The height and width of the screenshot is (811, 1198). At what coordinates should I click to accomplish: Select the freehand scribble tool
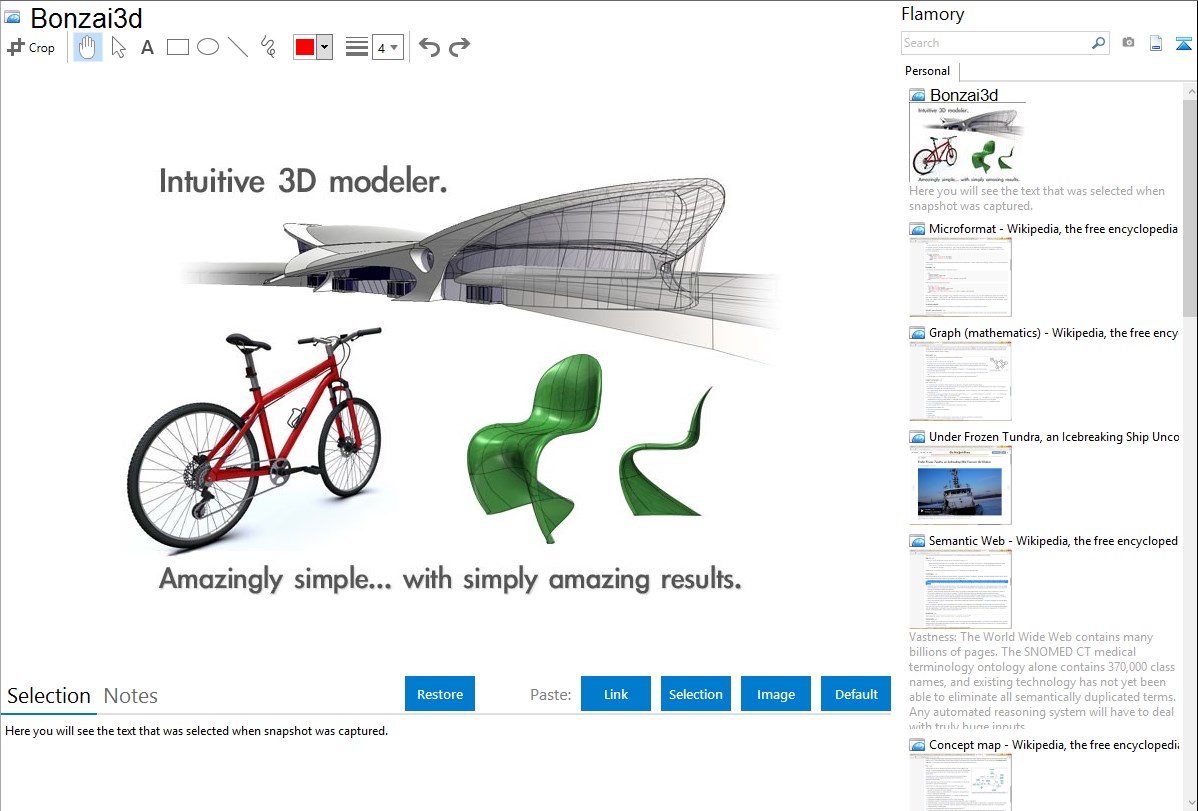(268, 47)
